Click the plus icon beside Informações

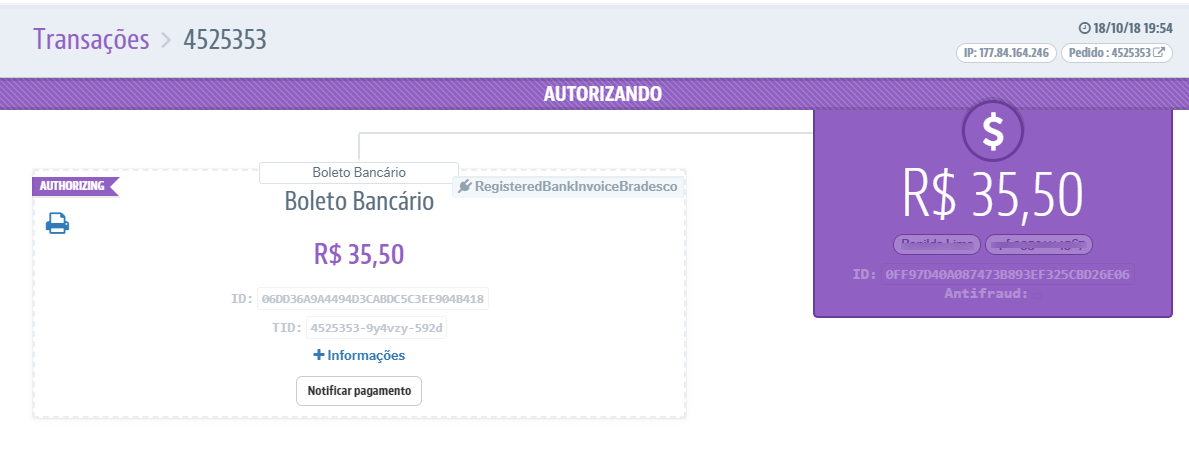click(319, 355)
